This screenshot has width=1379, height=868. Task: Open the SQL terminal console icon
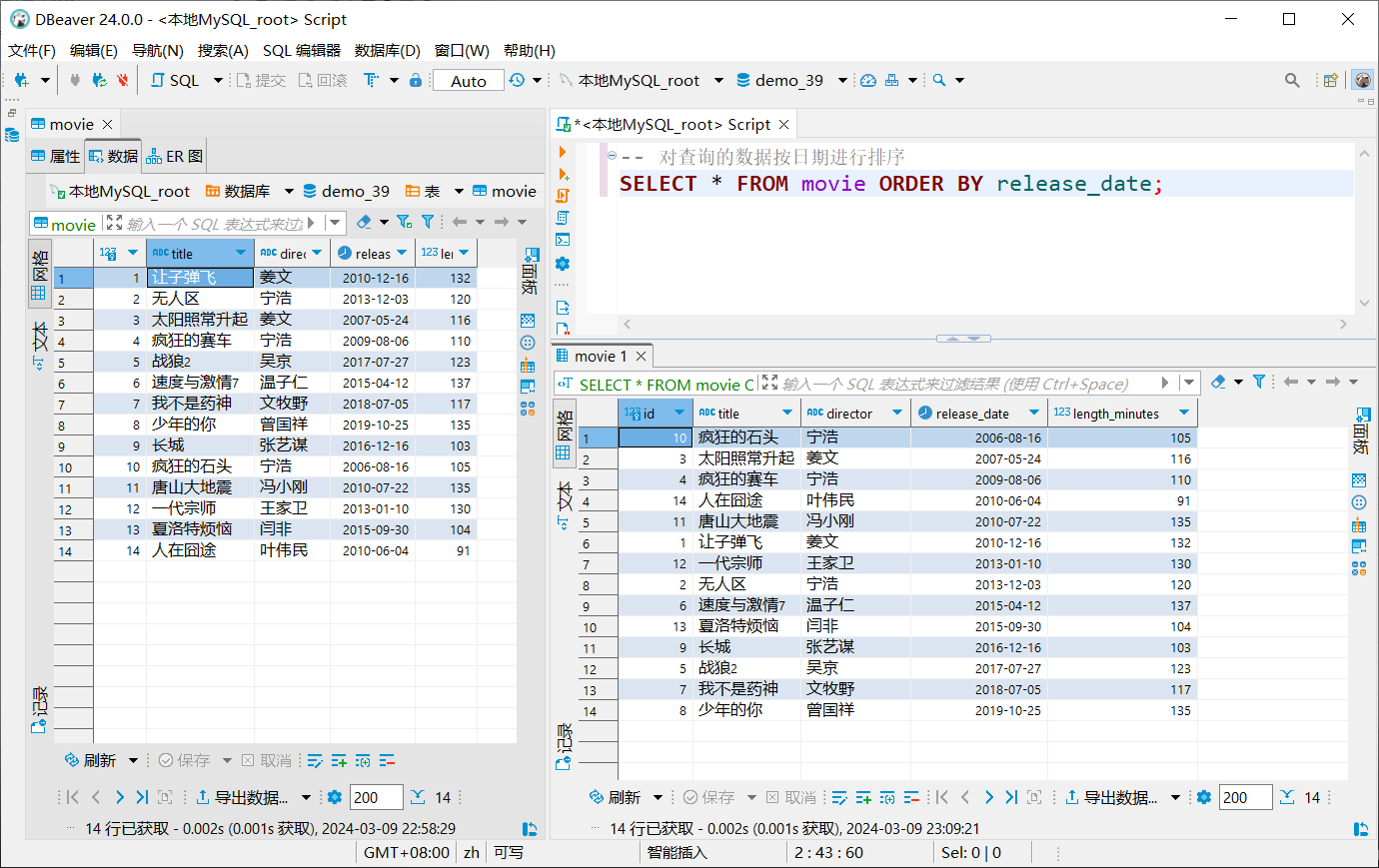(x=563, y=240)
